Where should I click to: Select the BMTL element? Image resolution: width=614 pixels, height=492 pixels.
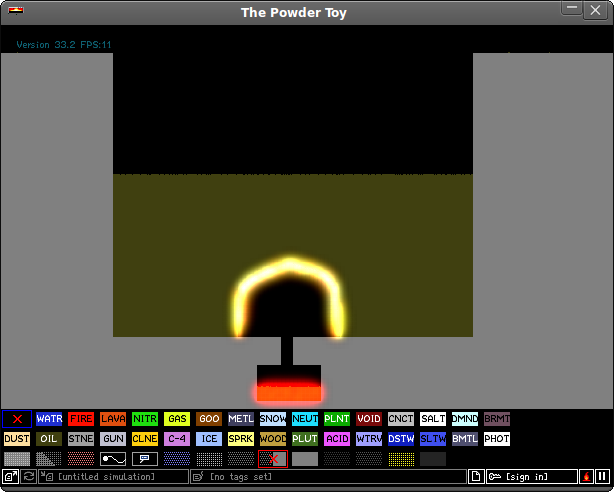tap(465, 439)
